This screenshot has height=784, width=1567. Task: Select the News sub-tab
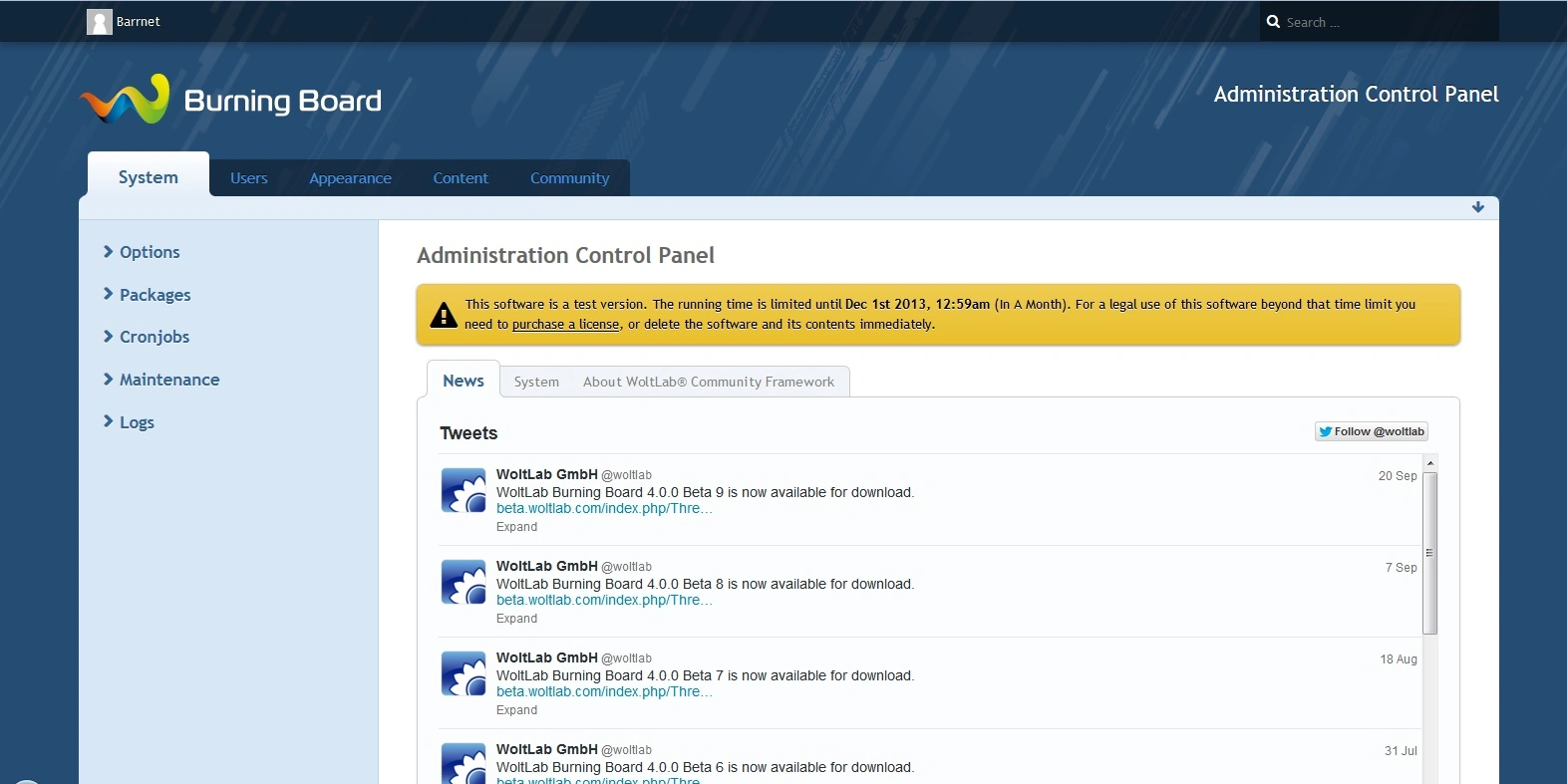[x=464, y=381]
